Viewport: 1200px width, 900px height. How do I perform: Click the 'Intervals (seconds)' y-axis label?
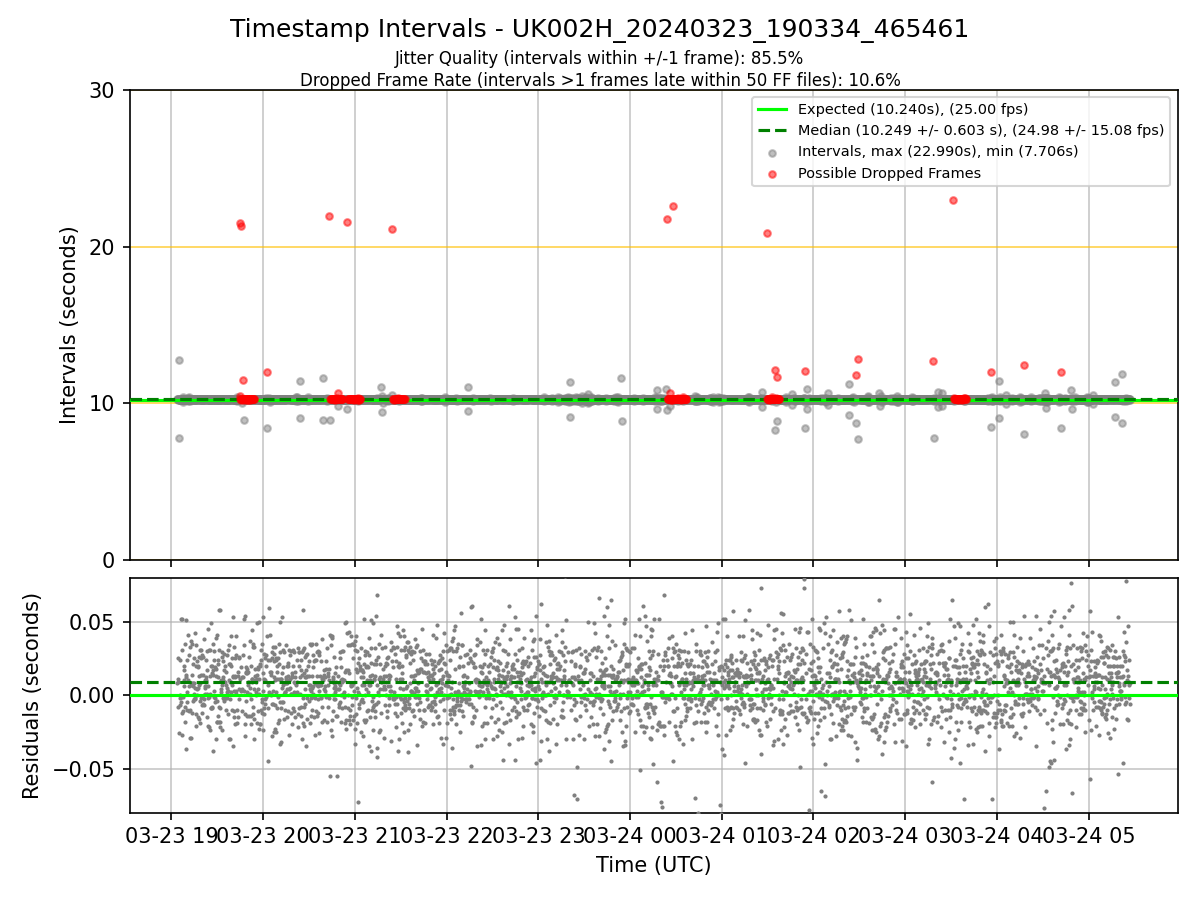click(x=69, y=325)
